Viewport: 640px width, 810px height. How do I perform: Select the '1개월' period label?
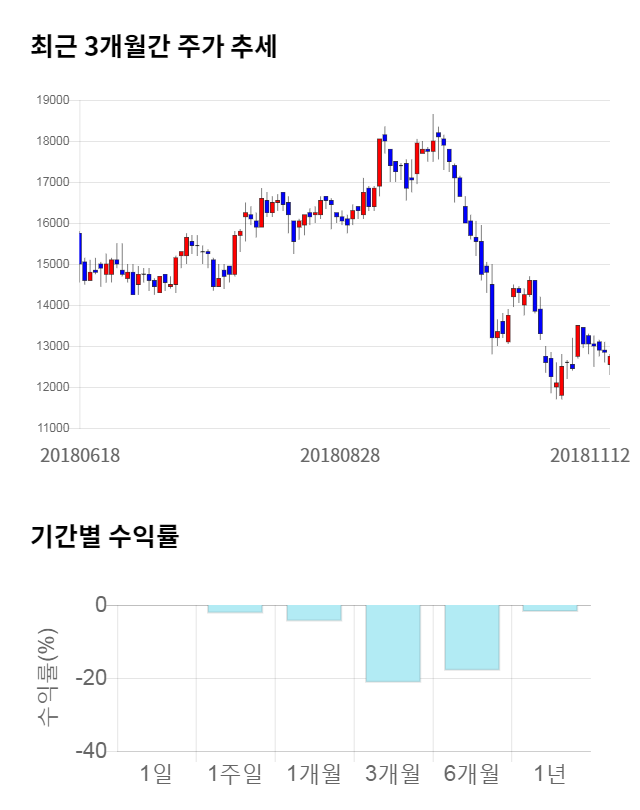pyautogui.click(x=313, y=773)
